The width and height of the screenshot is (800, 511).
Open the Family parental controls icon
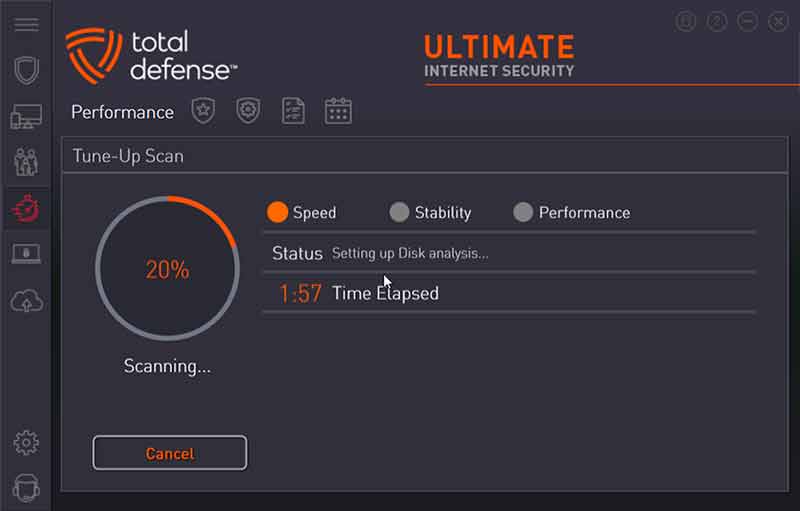click(x=26, y=162)
